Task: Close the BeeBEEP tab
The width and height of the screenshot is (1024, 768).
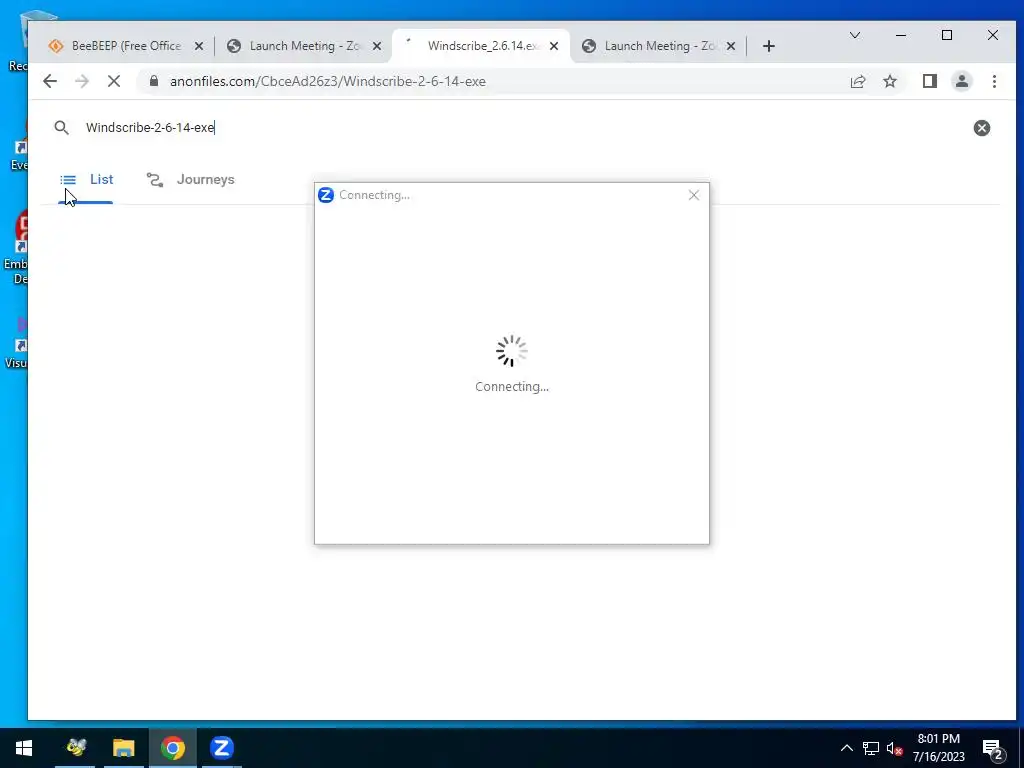Action: tap(199, 46)
